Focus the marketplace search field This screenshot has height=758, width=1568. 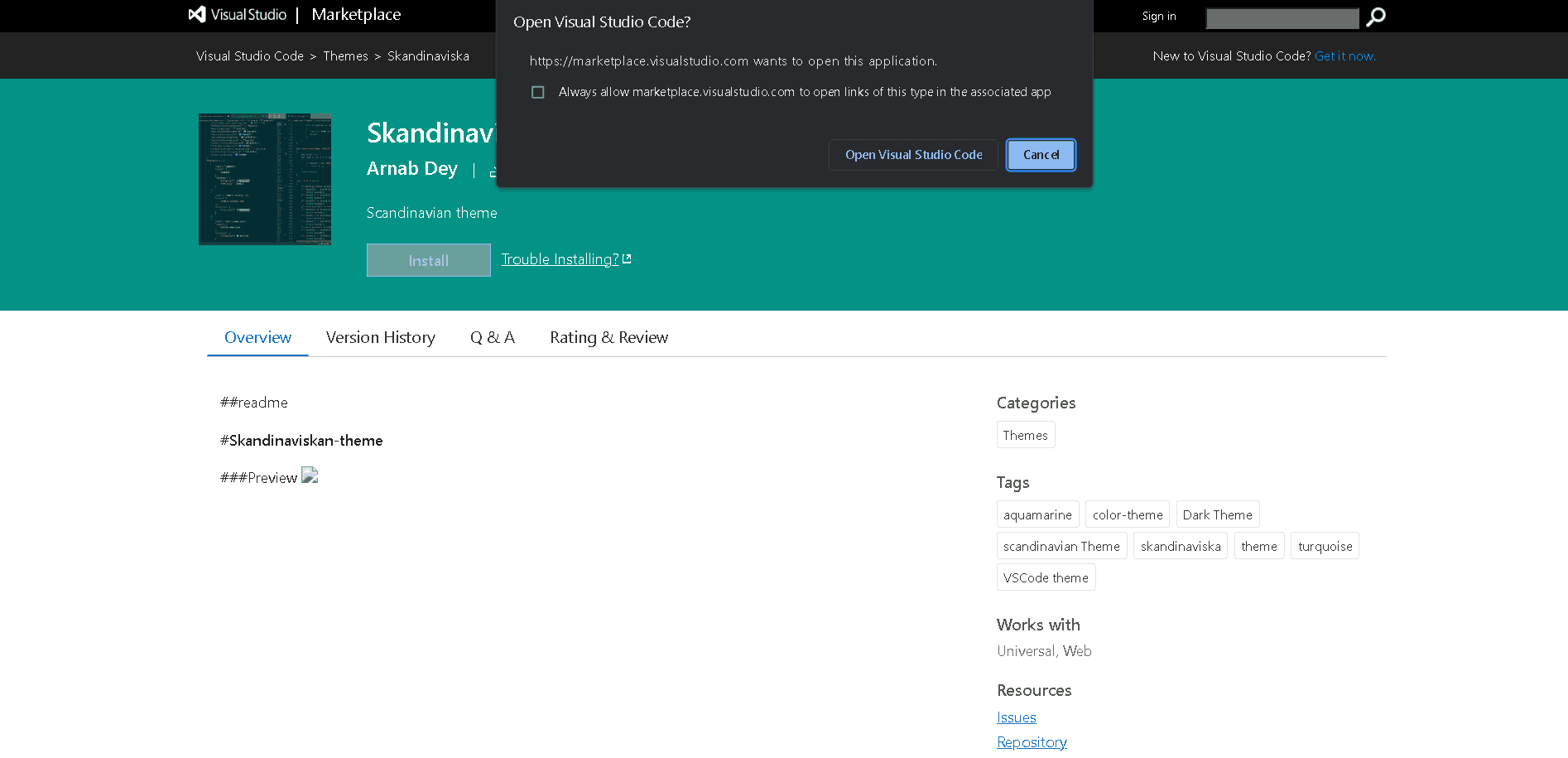(x=1282, y=18)
